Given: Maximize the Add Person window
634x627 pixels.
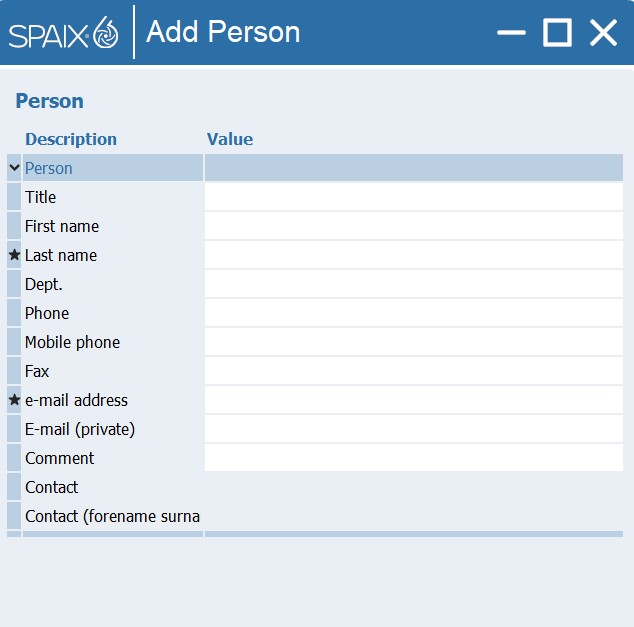Looking at the screenshot, I should (557, 32).
